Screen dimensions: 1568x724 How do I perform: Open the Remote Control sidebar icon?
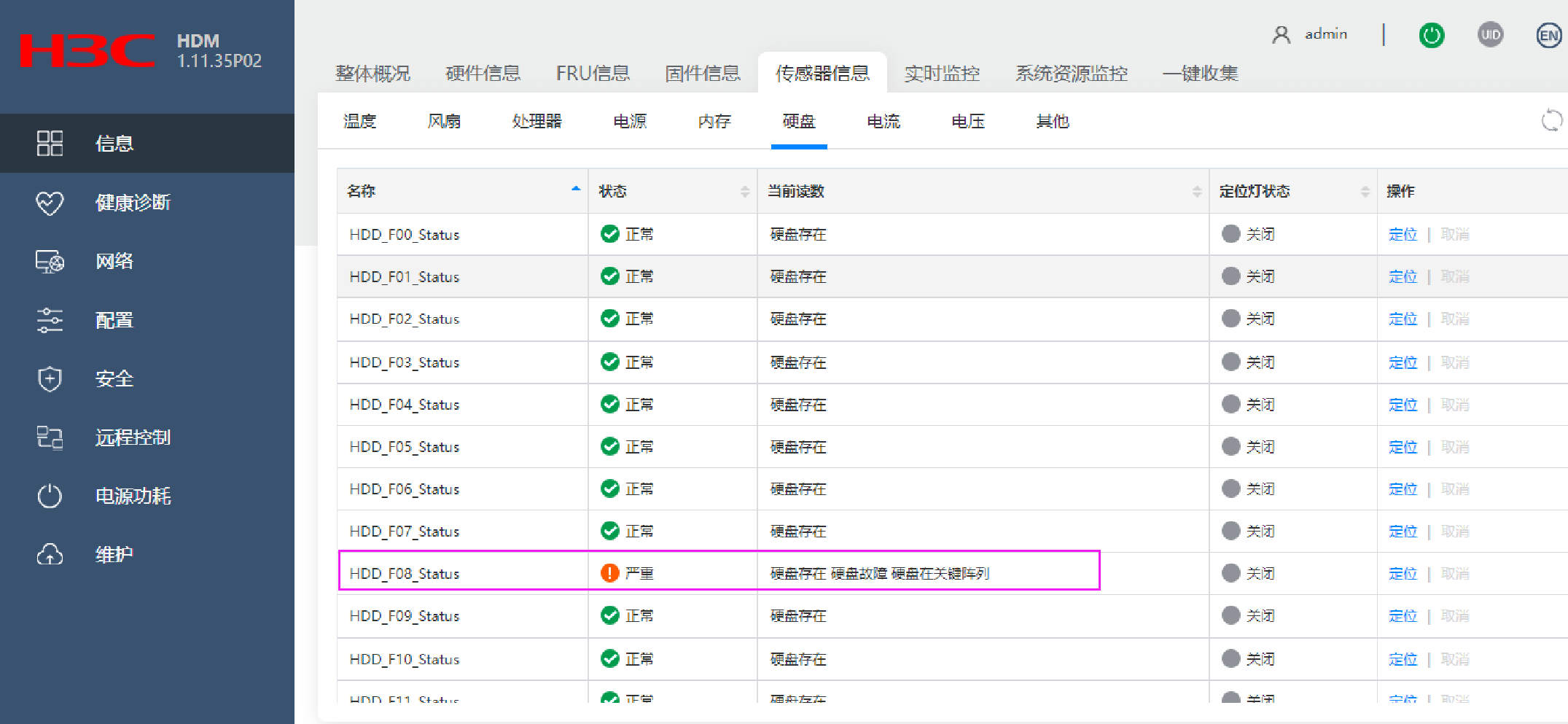[50, 437]
